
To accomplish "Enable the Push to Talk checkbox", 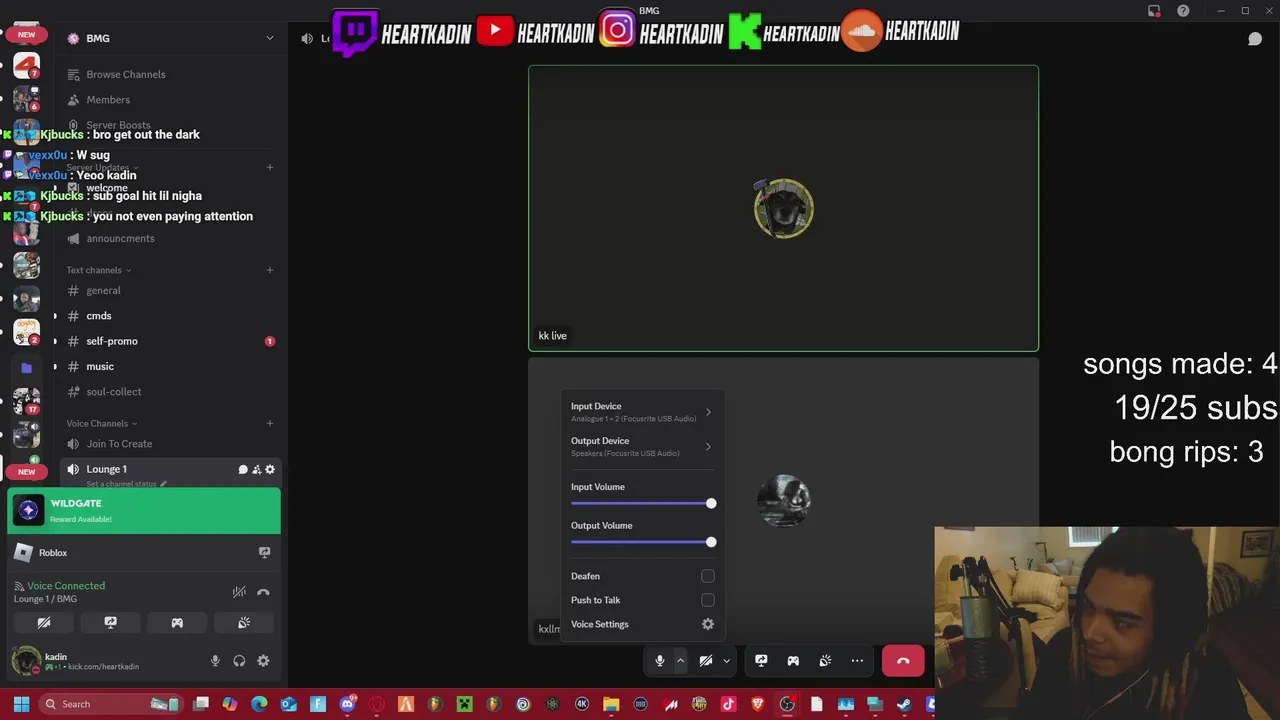I will (708, 600).
